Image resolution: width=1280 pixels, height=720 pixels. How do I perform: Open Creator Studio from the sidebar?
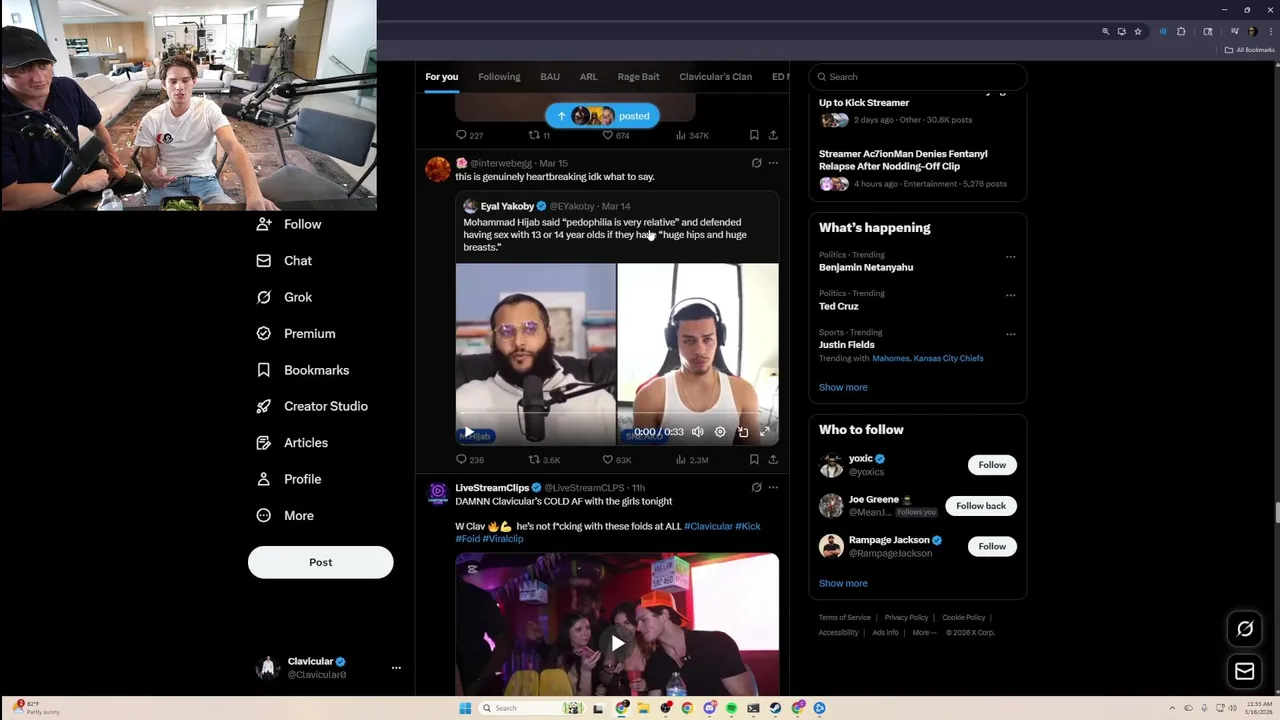click(x=311, y=406)
